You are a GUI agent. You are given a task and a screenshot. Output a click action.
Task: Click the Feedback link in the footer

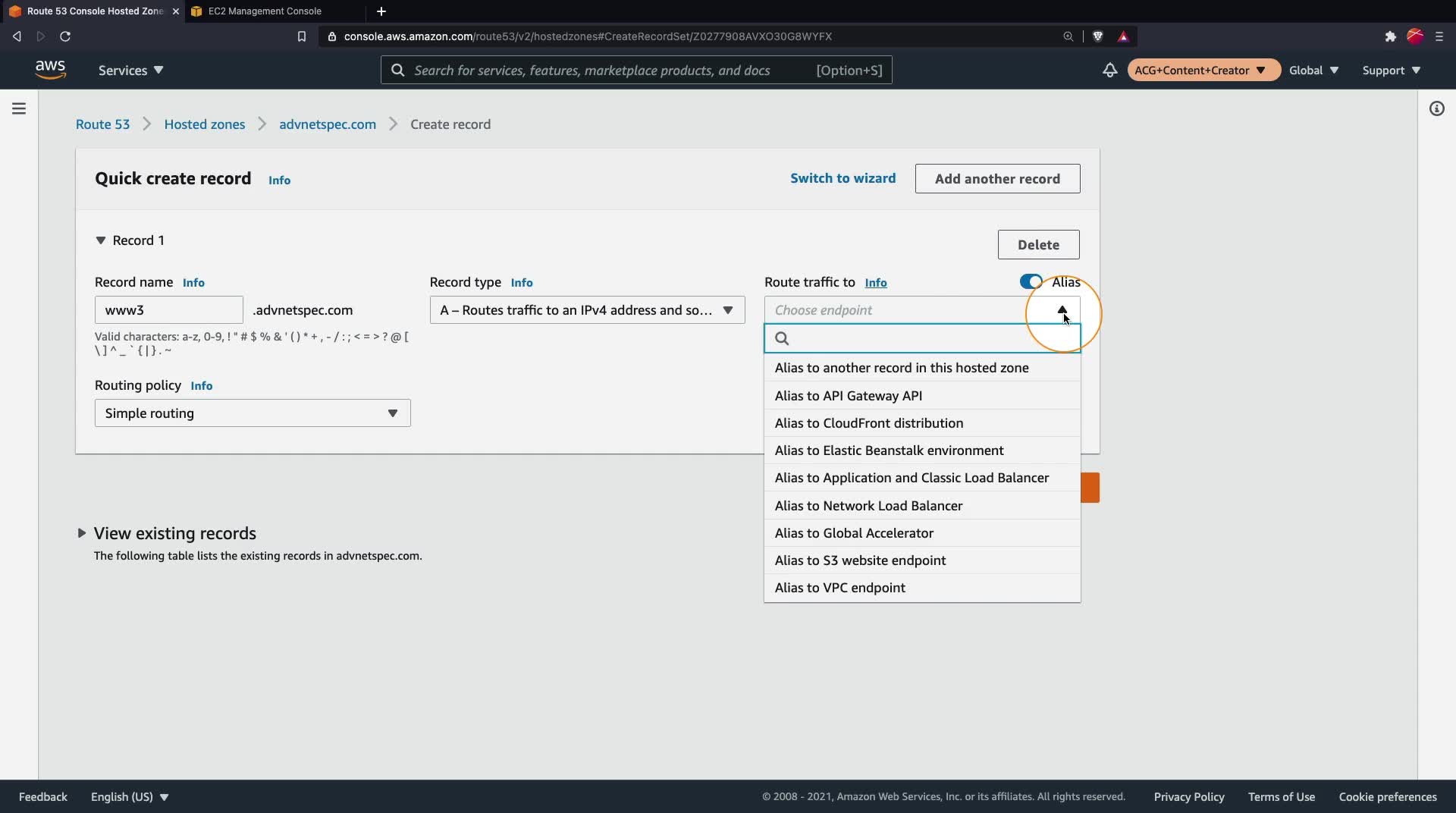tap(43, 796)
